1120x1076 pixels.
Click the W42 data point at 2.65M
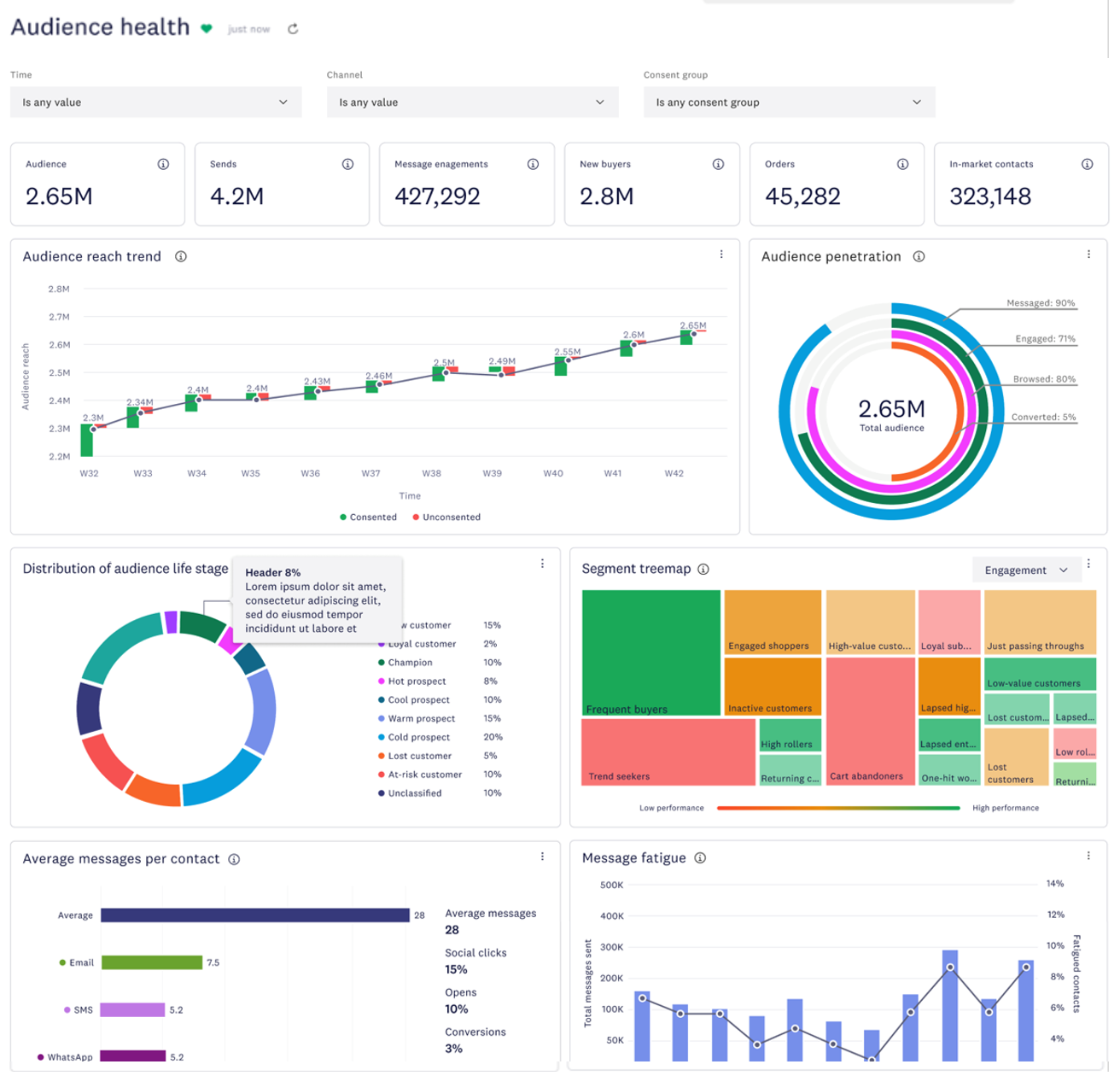[694, 334]
